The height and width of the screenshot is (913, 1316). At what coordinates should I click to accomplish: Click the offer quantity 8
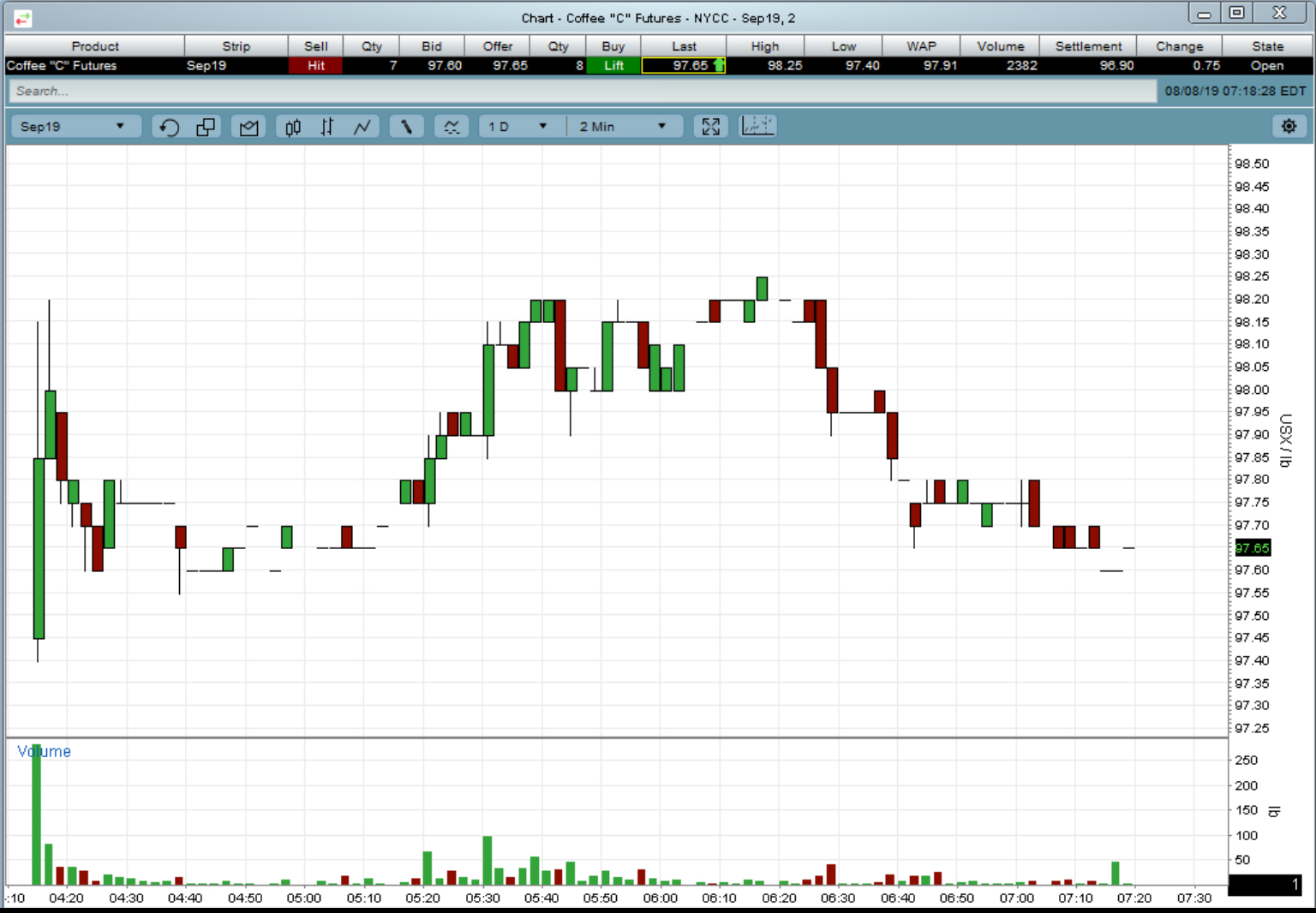coord(579,65)
